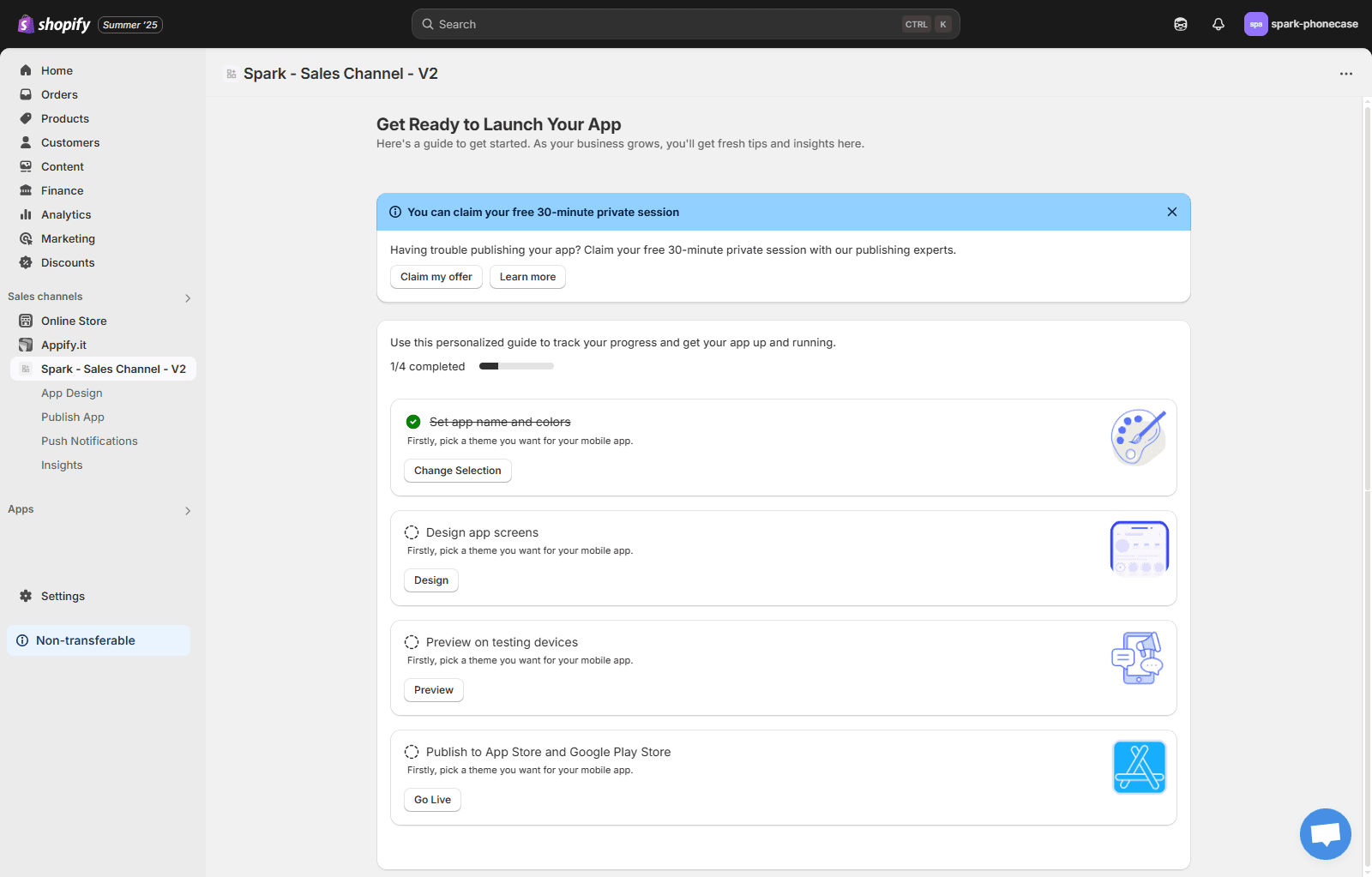Toggle the completed Set app name checkmark
Image resolution: width=1372 pixels, height=877 pixels.
tap(413, 422)
